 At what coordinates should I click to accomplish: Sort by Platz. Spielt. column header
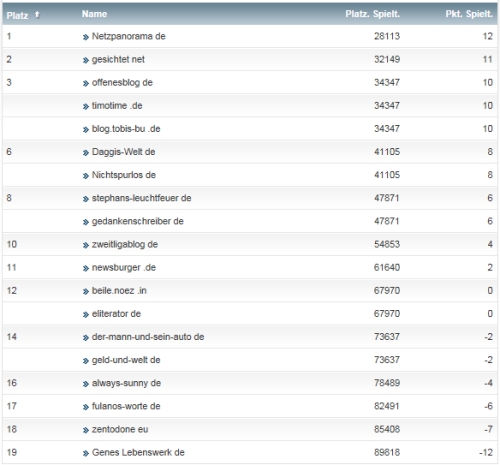click(x=372, y=14)
